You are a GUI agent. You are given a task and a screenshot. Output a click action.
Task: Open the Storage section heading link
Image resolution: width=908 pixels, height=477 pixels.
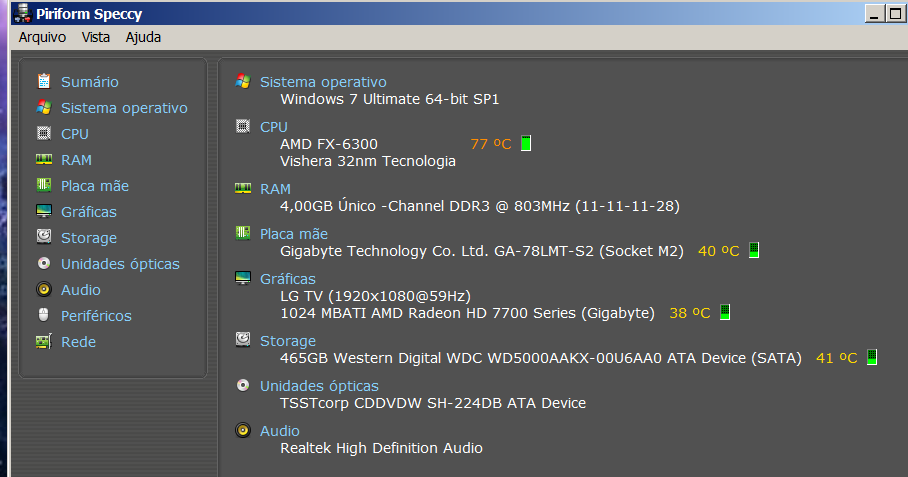288,341
